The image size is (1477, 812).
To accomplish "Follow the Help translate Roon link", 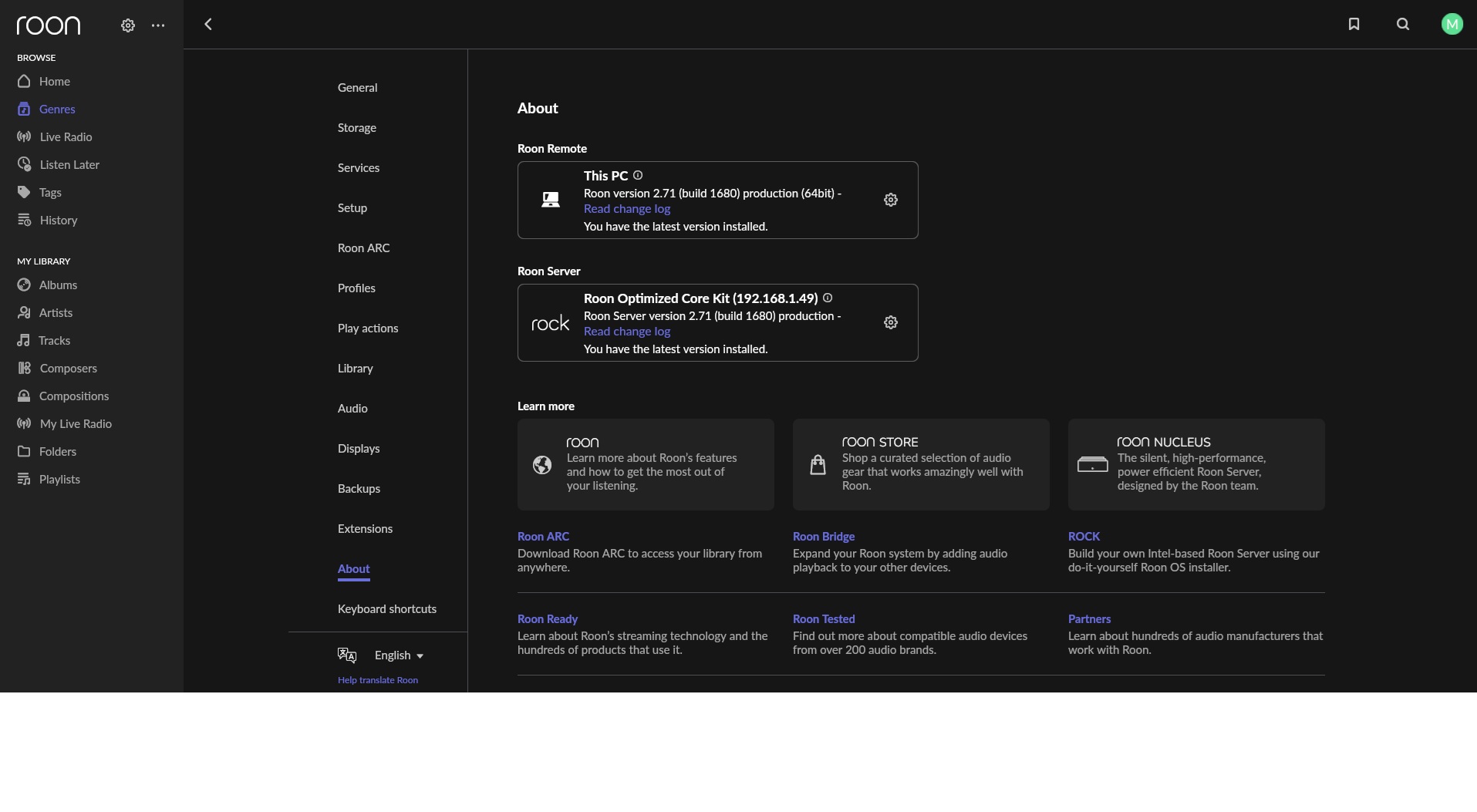I will point(378,680).
